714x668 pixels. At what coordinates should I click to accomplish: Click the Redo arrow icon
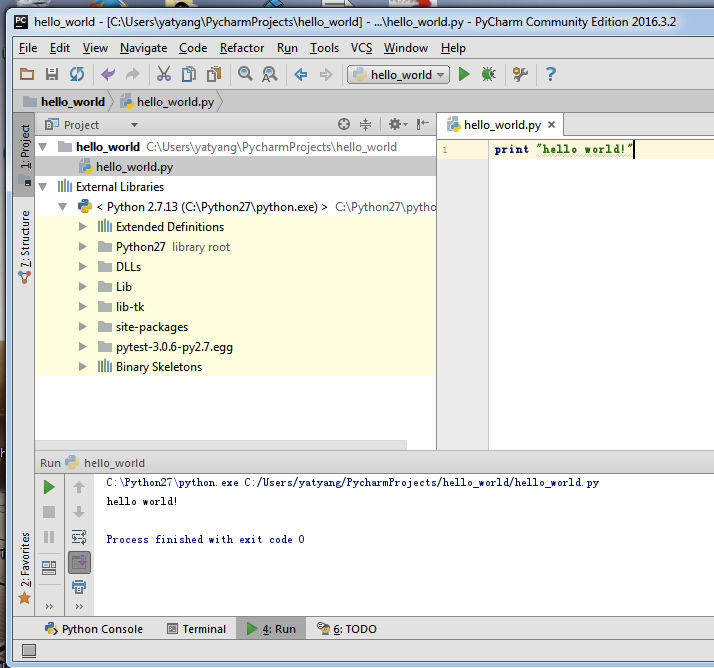tap(133, 74)
